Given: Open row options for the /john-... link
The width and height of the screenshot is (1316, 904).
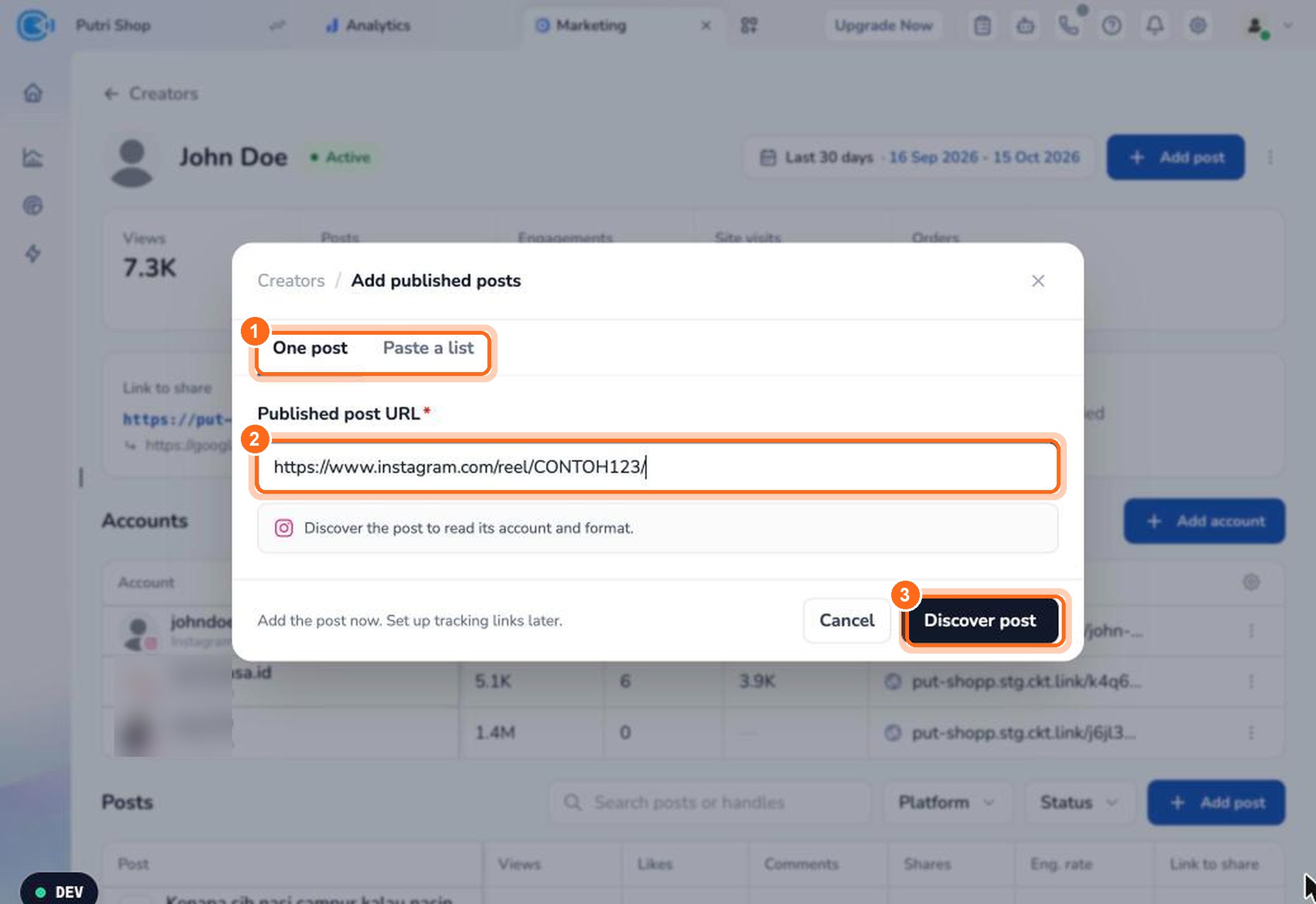Looking at the screenshot, I should [x=1251, y=631].
